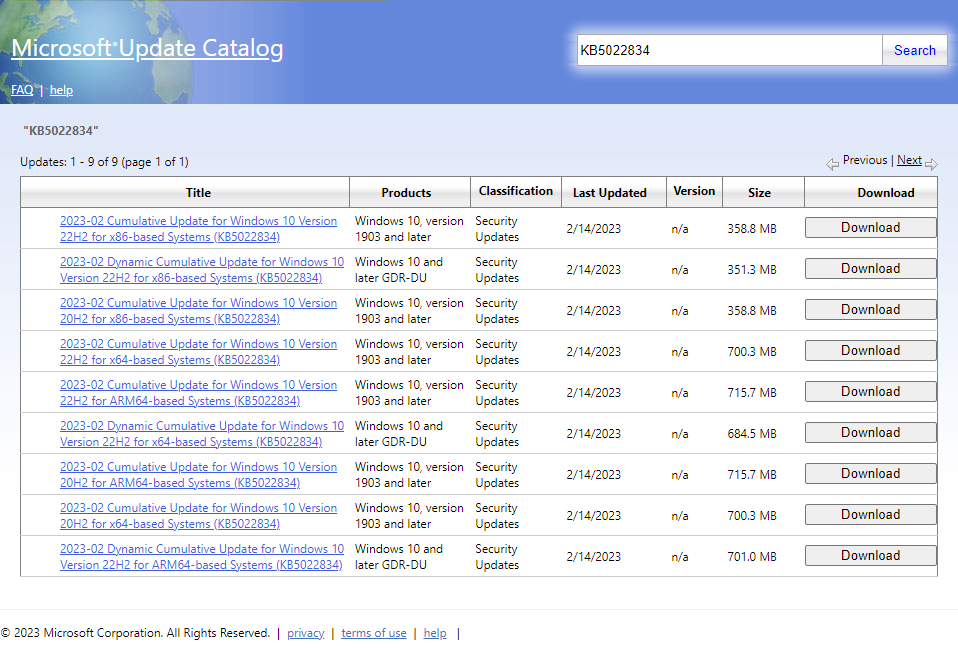
Task: Open Cumulative Update 20H2 ARM64 (KB5022834) link
Action: click(199, 475)
